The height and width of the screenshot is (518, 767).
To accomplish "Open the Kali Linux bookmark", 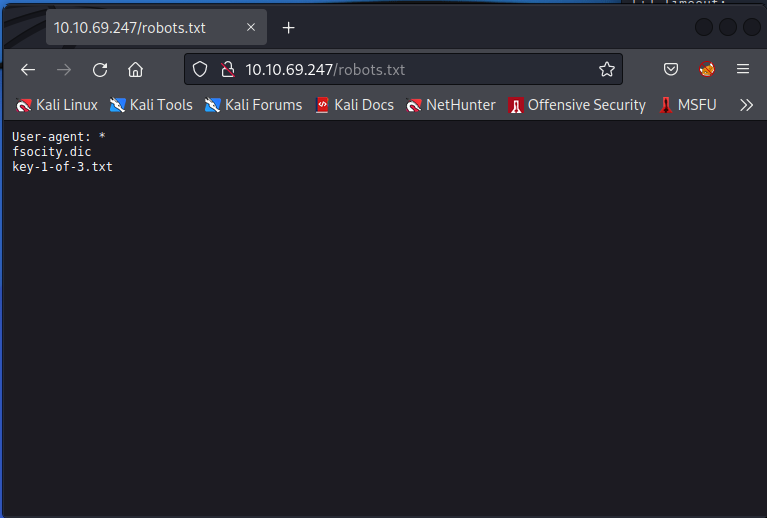I will 57,104.
